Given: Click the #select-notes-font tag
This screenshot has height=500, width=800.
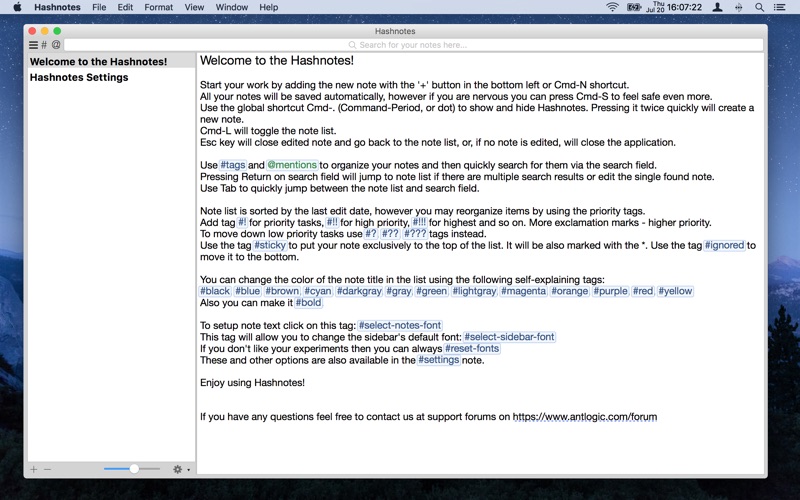Looking at the screenshot, I should (x=399, y=325).
